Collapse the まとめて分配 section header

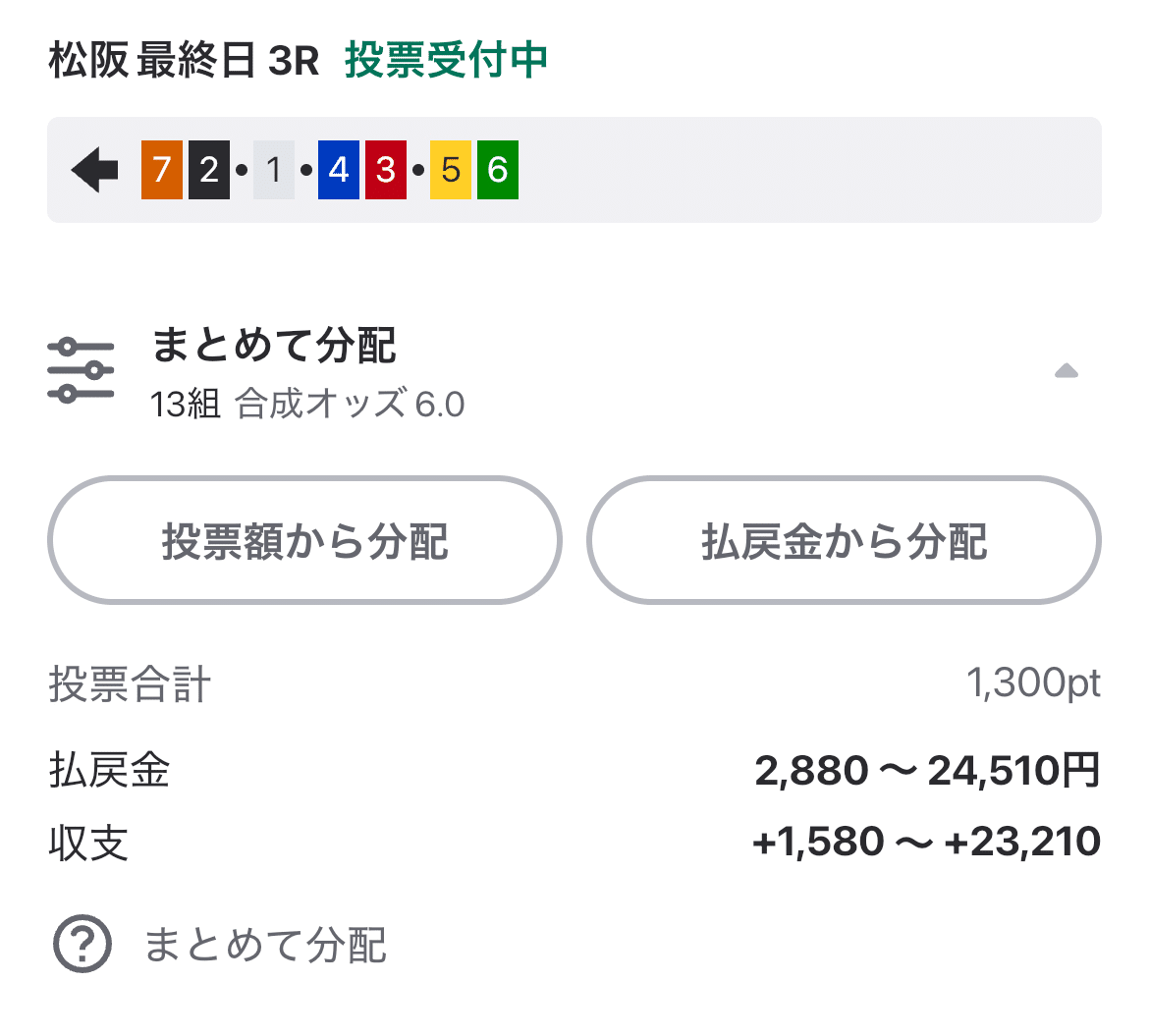point(276,346)
